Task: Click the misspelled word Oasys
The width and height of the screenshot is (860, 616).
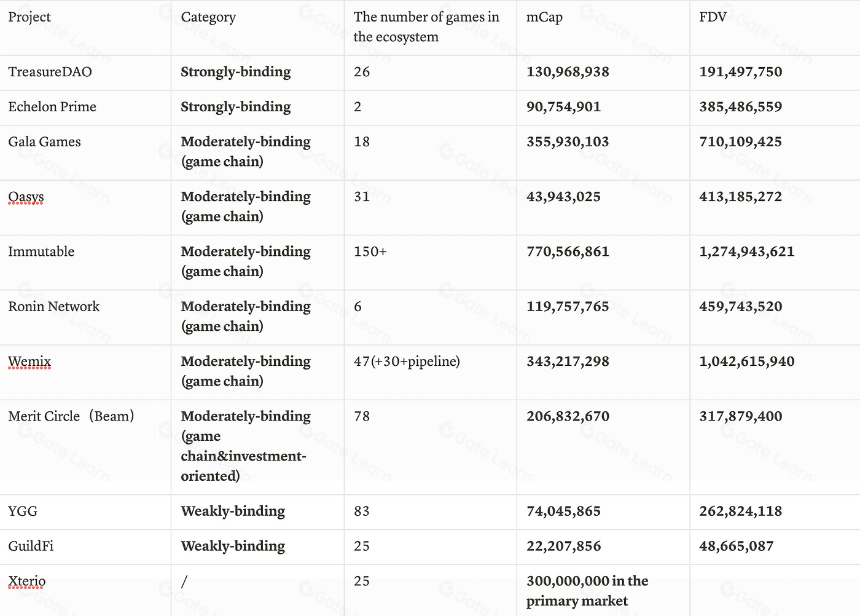Action: 26,197
